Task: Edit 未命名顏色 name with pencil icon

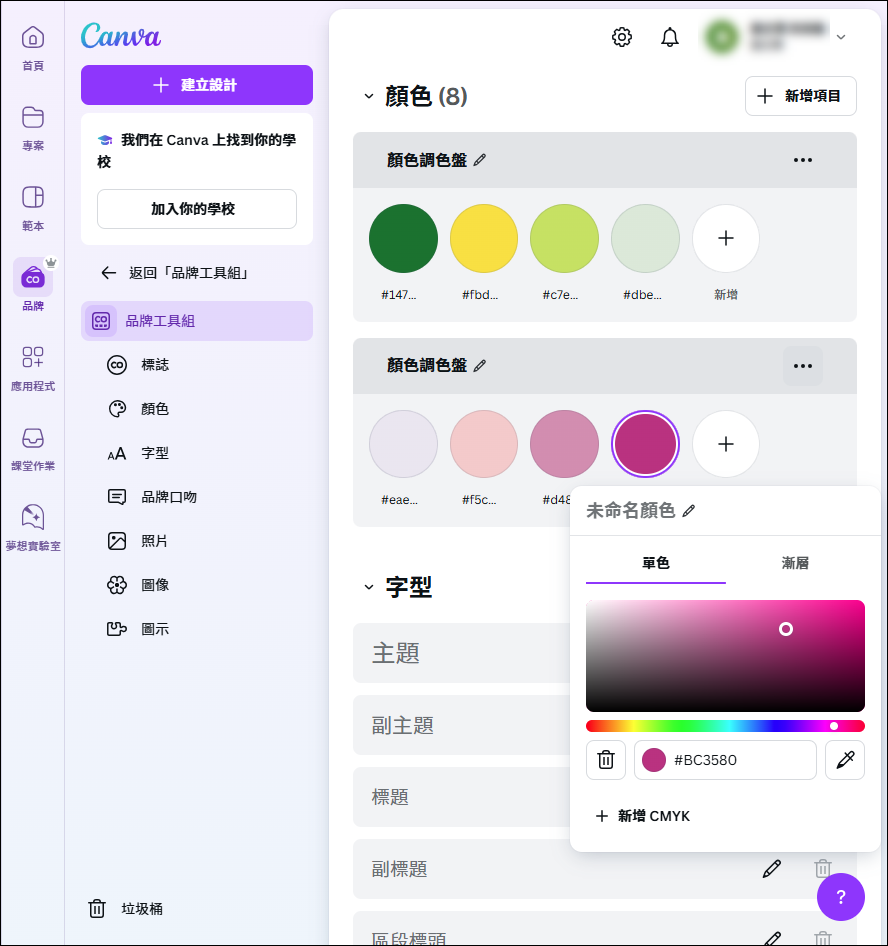Action: click(688, 511)
